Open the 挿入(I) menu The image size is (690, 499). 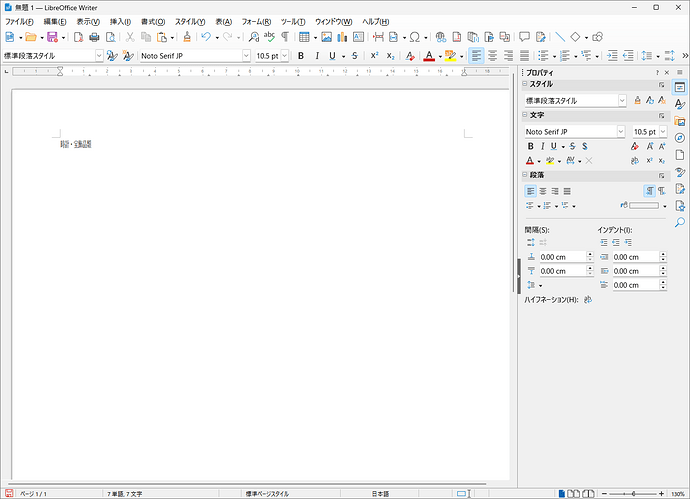(x=120, y=21)
